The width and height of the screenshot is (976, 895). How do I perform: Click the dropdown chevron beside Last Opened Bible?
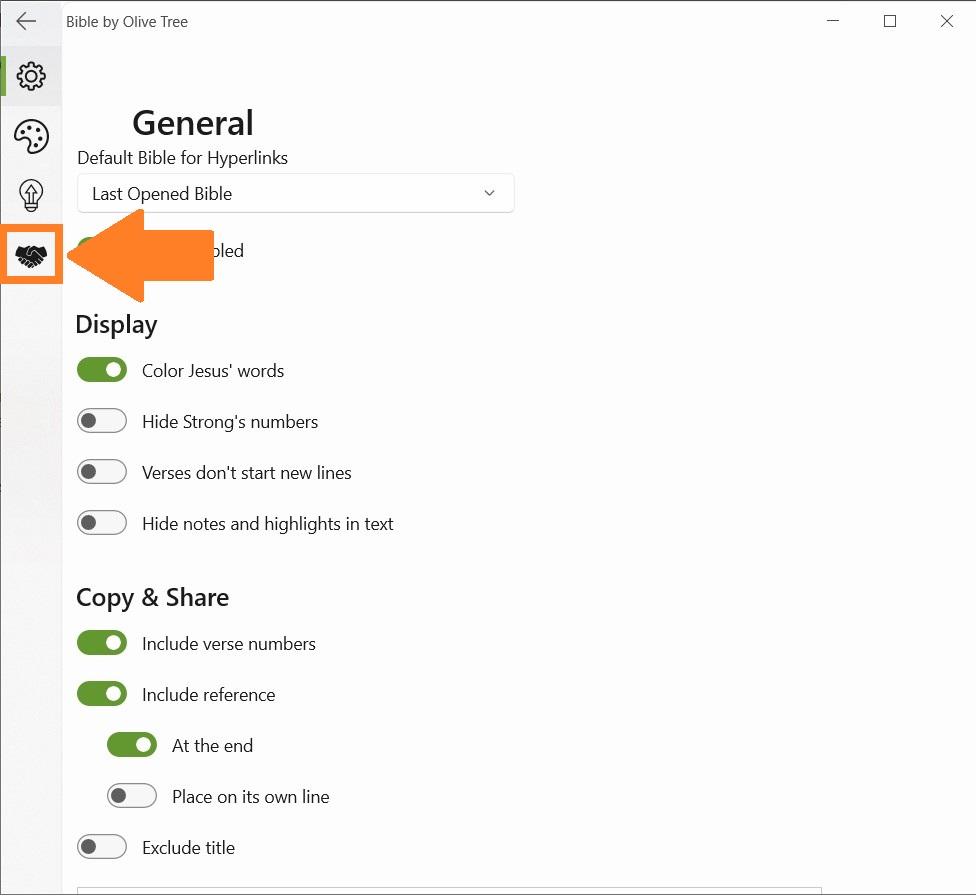[x=489, y=193]
